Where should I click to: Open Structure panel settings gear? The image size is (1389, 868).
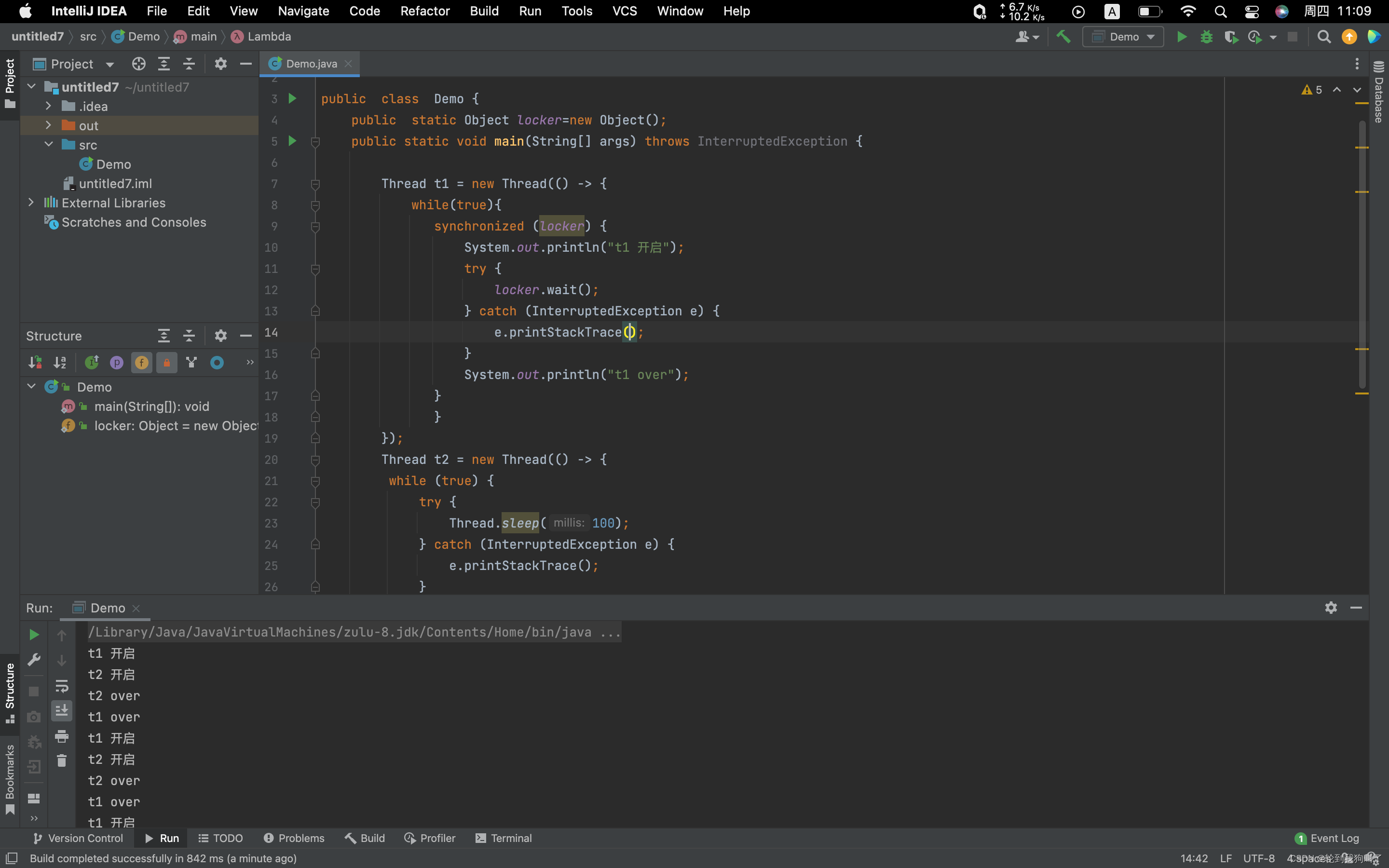[220, 335]
